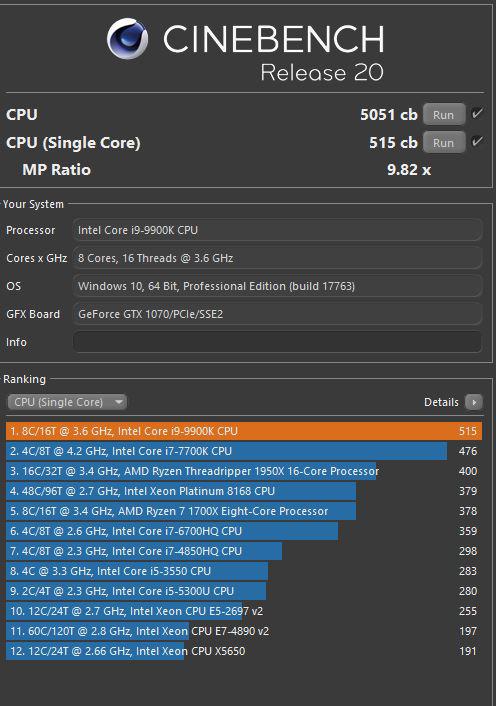Click the Processor name field
Image resolution: width=496 pixels, height=706 pixels.
[x=277, y=230]
